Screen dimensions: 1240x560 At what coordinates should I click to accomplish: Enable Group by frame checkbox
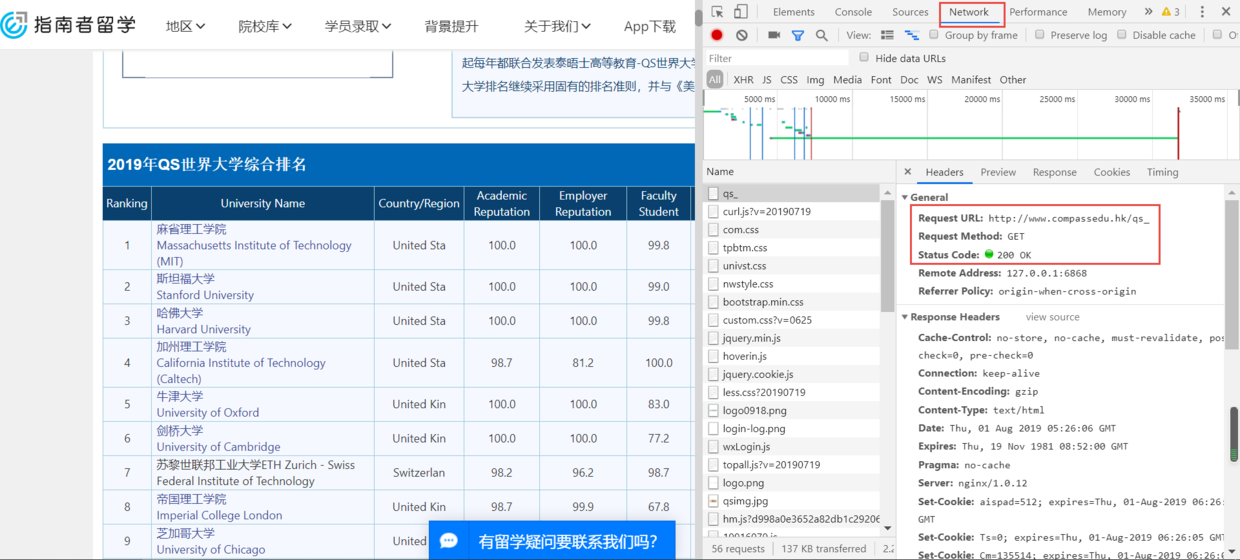coord(936,35)
